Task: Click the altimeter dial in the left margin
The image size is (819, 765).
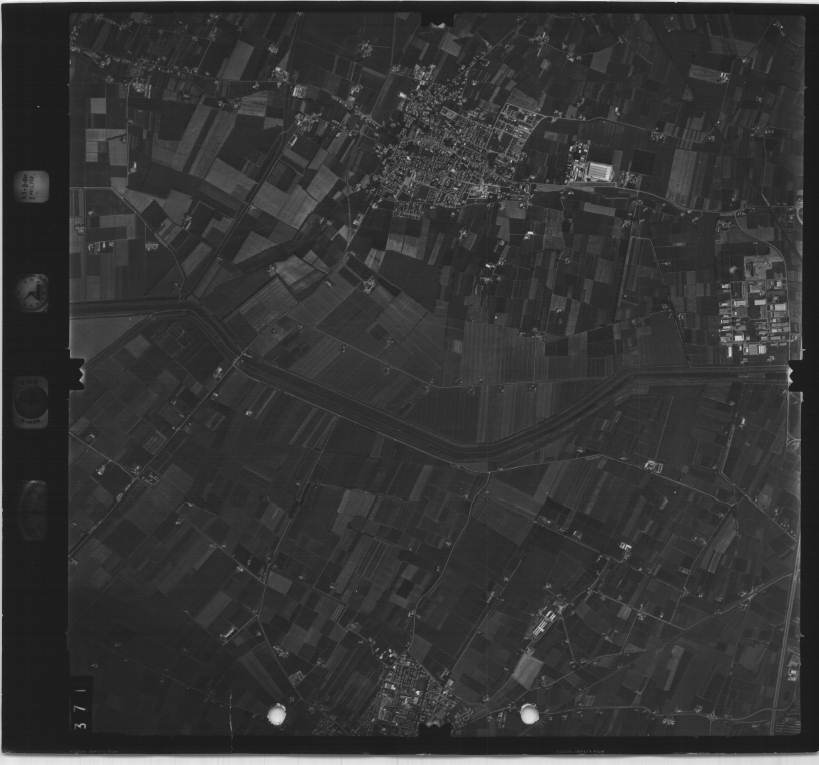Action: tap(30, 400)
